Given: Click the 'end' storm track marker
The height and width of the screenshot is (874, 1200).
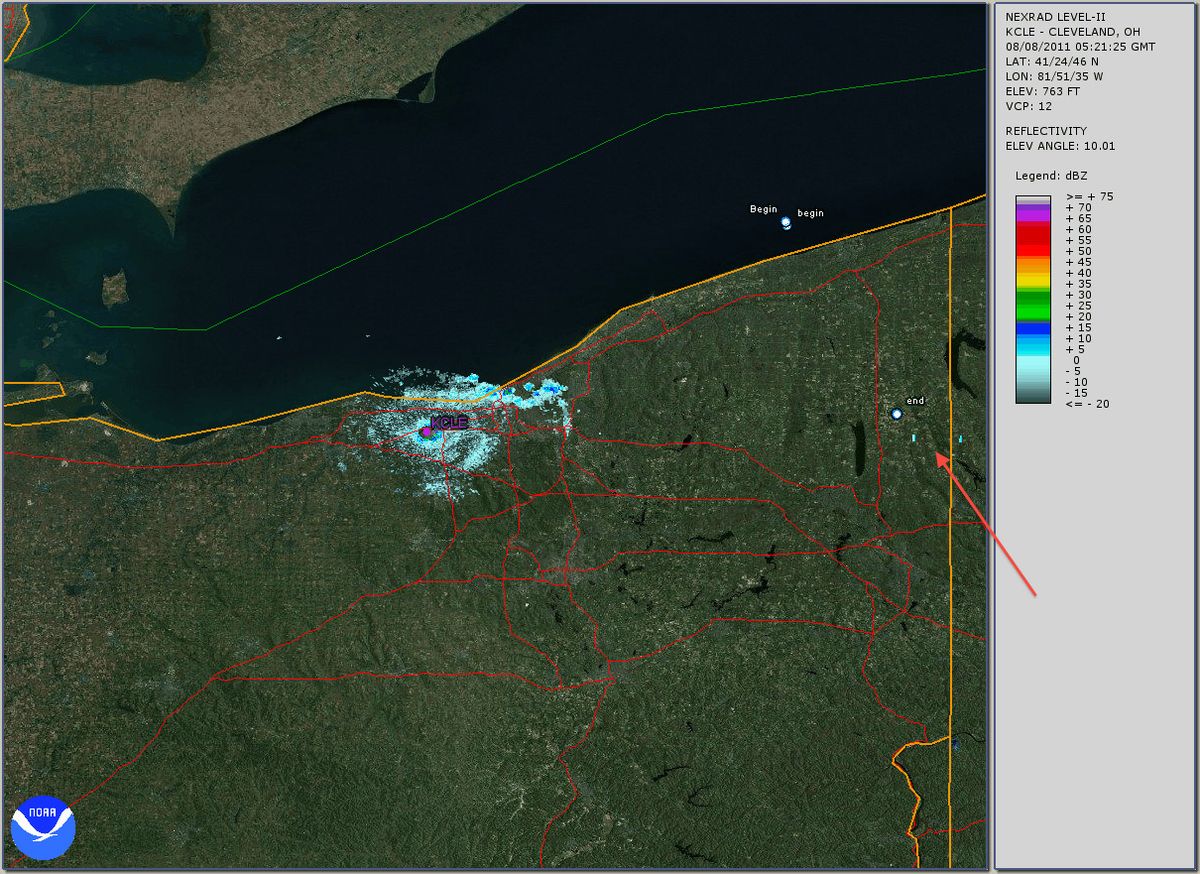Looking at the screenshot, I should point(896,411).
